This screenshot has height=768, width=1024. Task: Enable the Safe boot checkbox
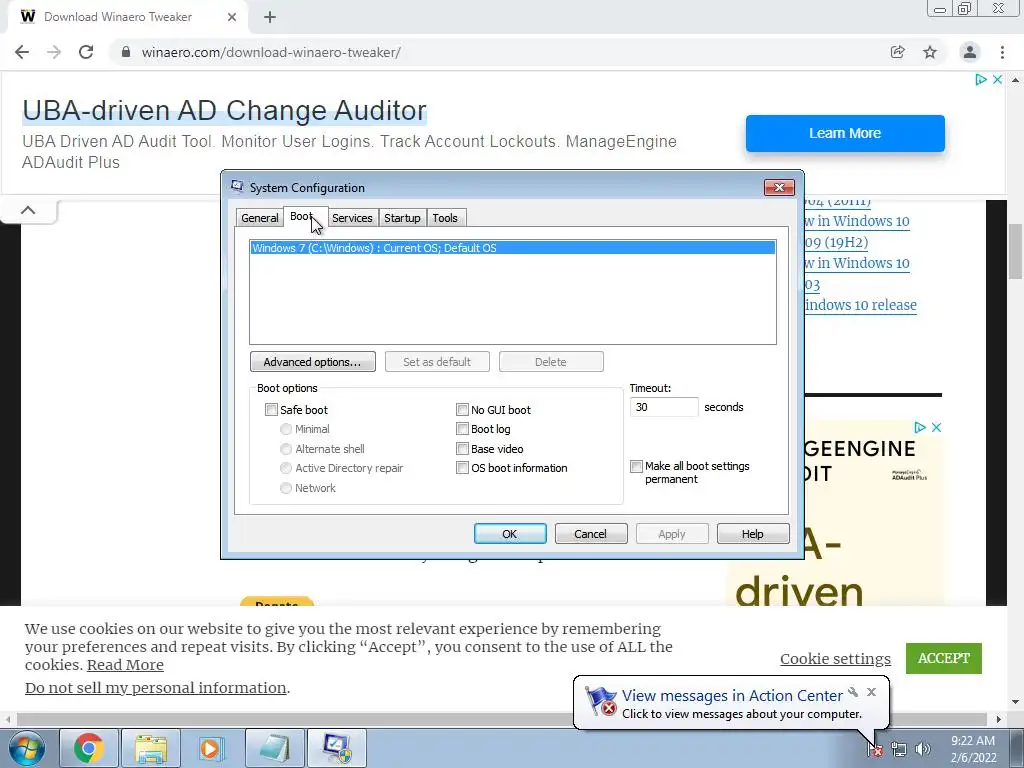tap(271, 409)
